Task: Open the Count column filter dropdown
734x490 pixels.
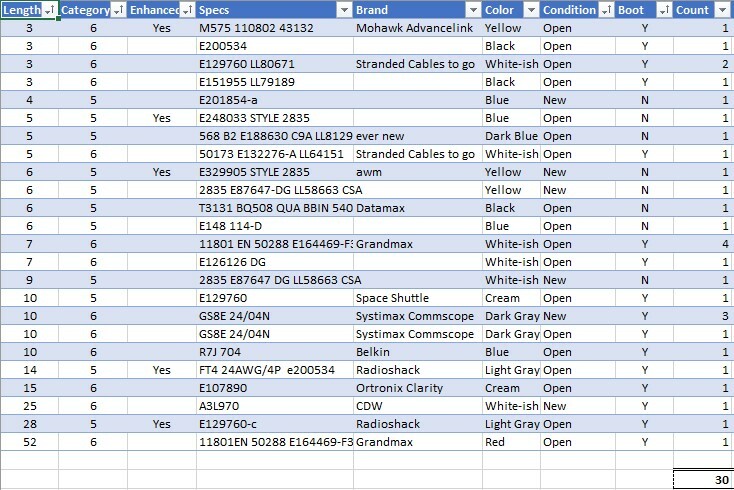Action: coord(723,10)
